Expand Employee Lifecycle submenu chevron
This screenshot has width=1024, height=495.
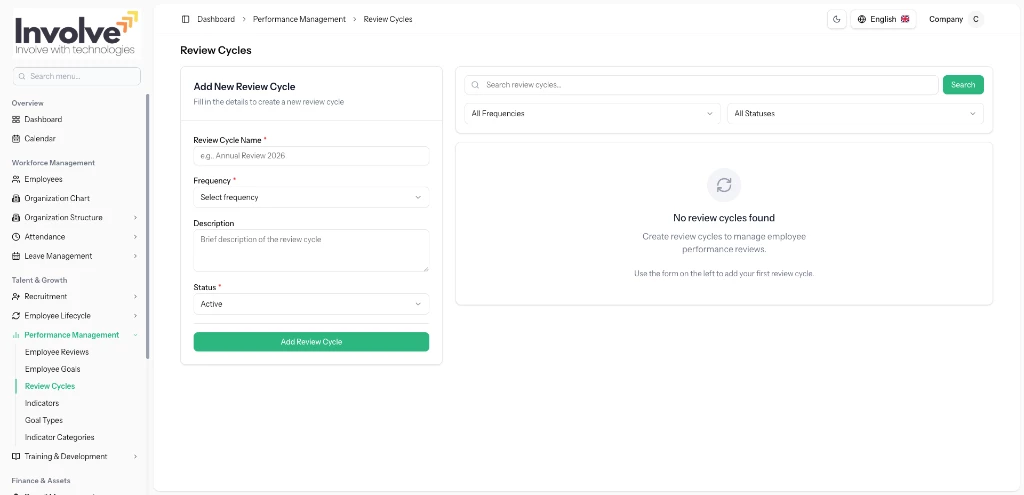pyautogui.click(x=135, y=315)
